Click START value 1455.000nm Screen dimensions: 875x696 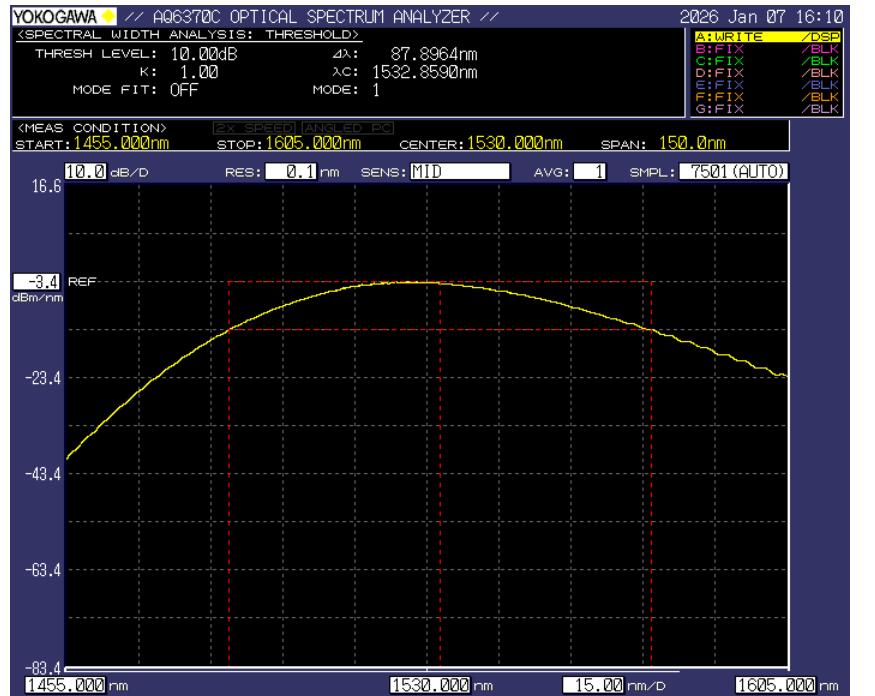pyautogui.click(x=121, y=143)
